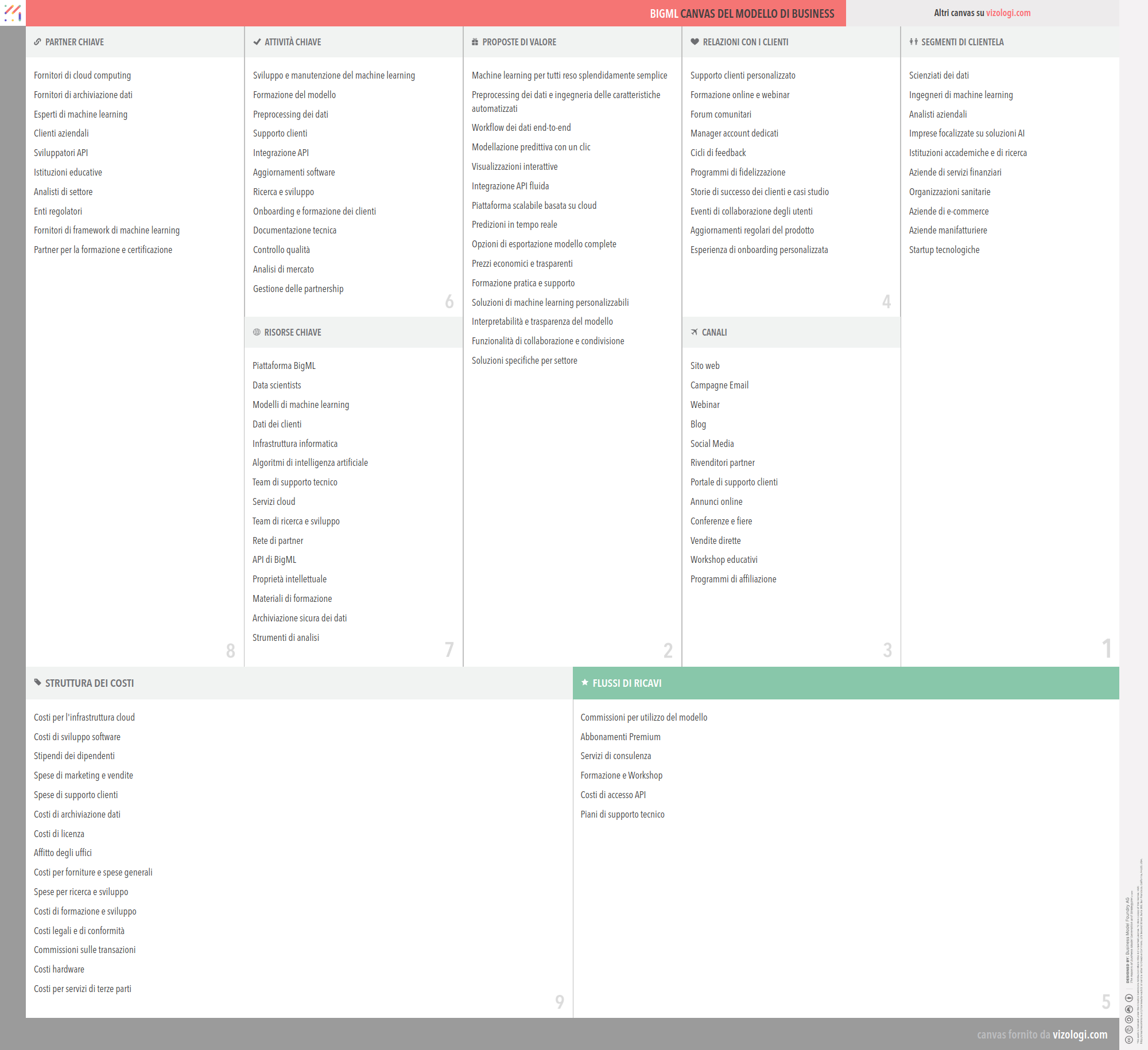This screenshot has height=1050, width=1148.
Task: Click the link icon beside Partner Chiave
Action: click(37, 42)
